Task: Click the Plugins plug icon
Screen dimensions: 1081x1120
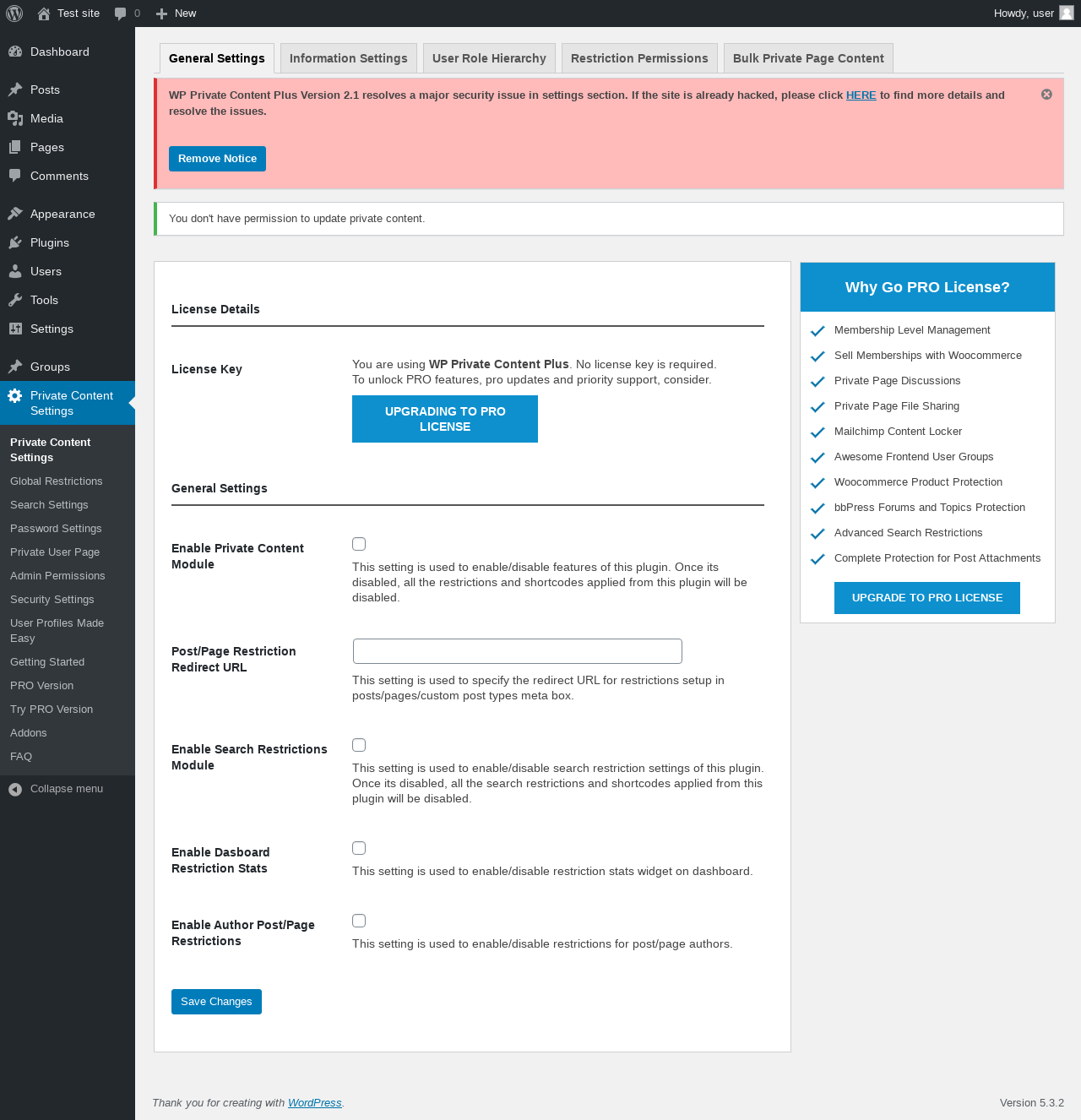Action: 15,242
